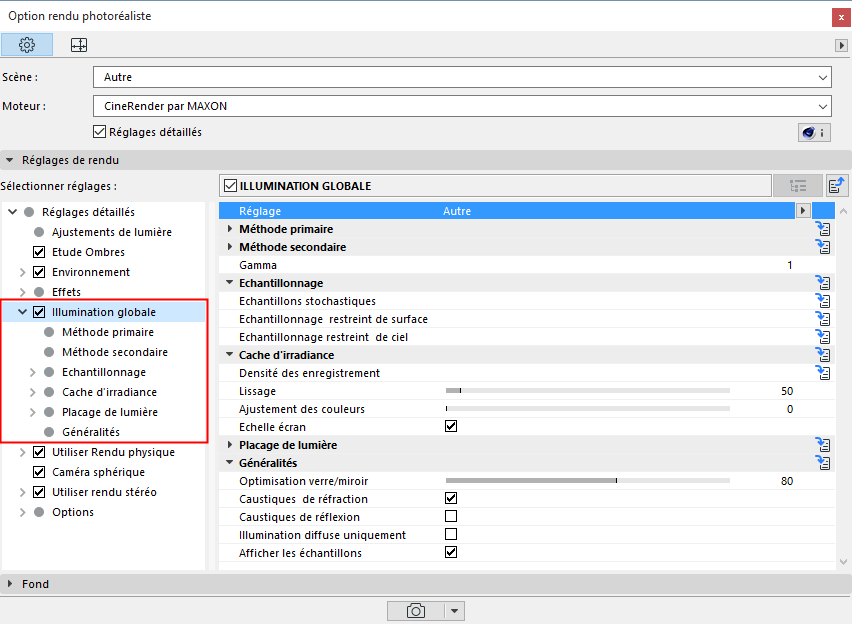Expand Placage de lumière in the tree
Image resolution: width=852 pixels, height=624 pixels.
pos(33,413)
